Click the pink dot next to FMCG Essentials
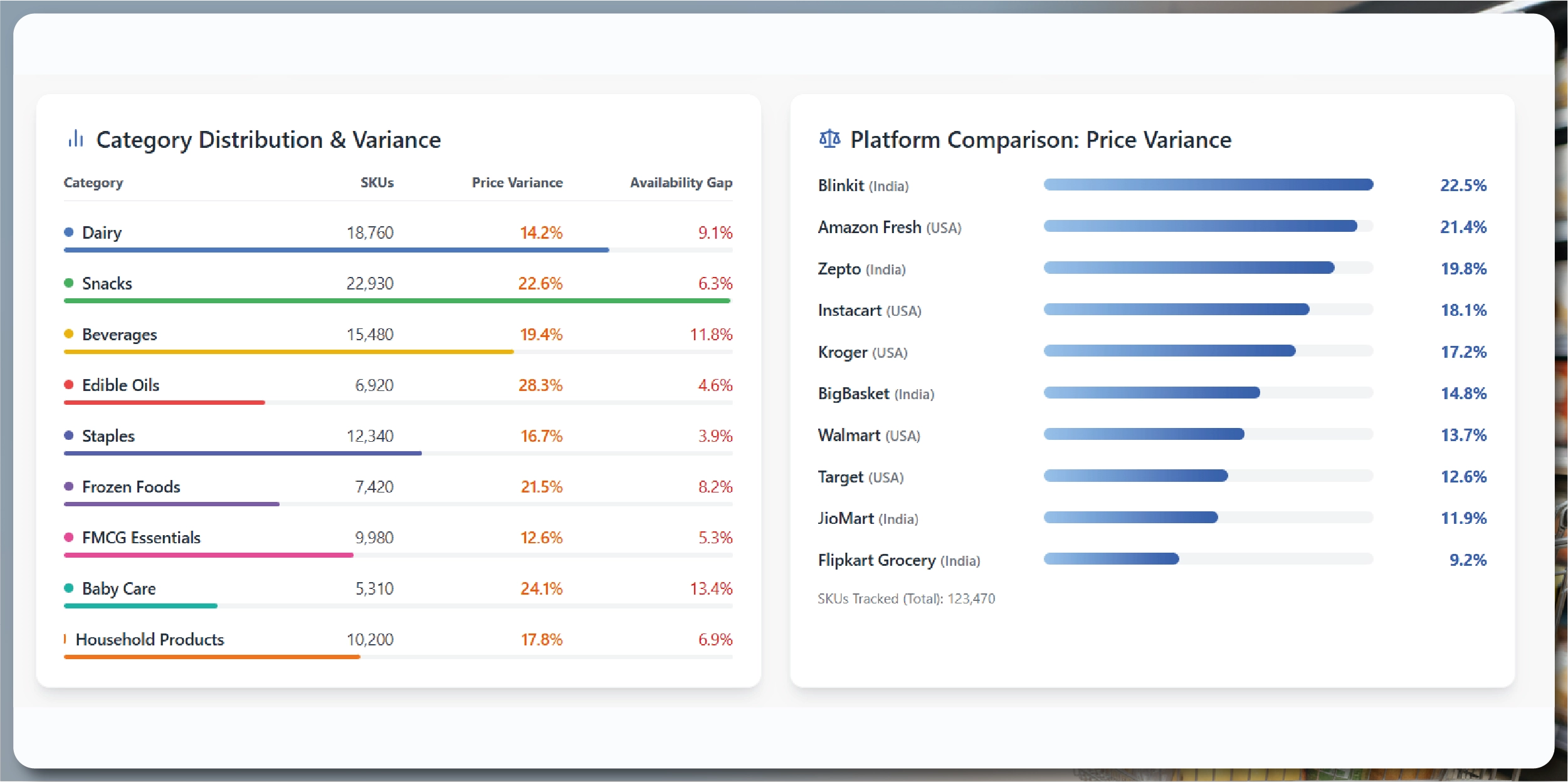1568x782 pixels. coord(69,538)
